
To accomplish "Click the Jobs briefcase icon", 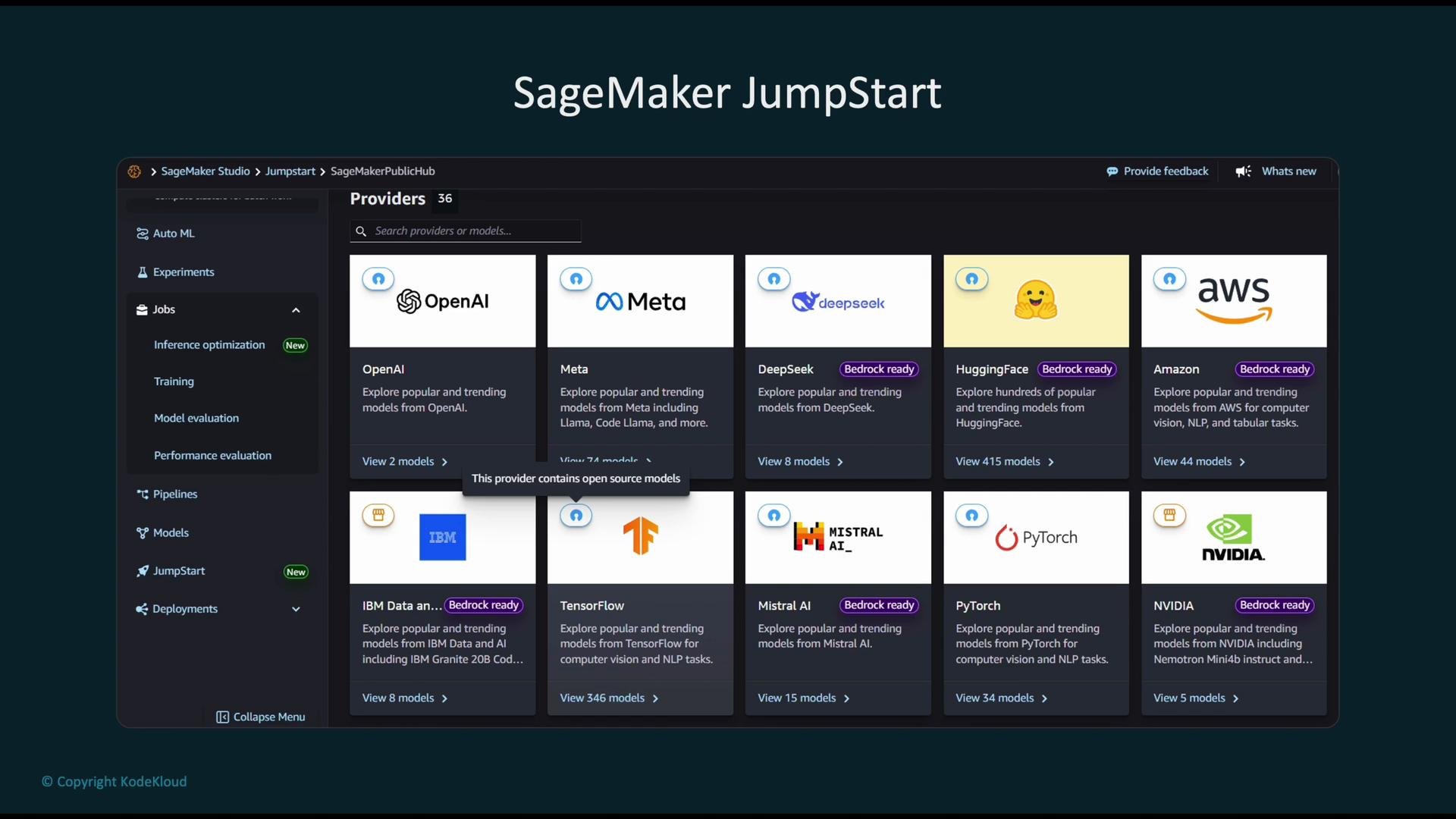I will tap(142, 309).
